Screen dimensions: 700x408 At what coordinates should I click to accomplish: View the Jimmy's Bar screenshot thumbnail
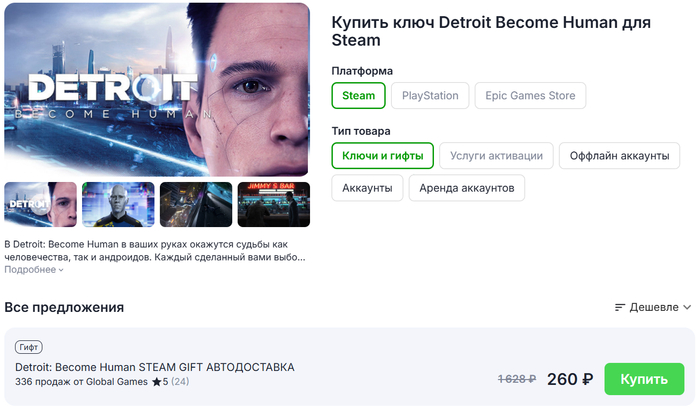coord(273,204)
